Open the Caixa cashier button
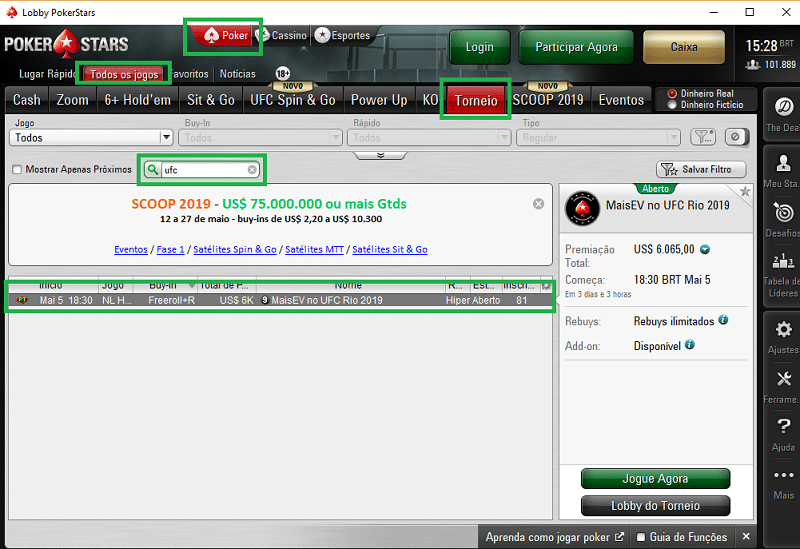This screenshot has width=800, height=549. [x=684, y=47]
